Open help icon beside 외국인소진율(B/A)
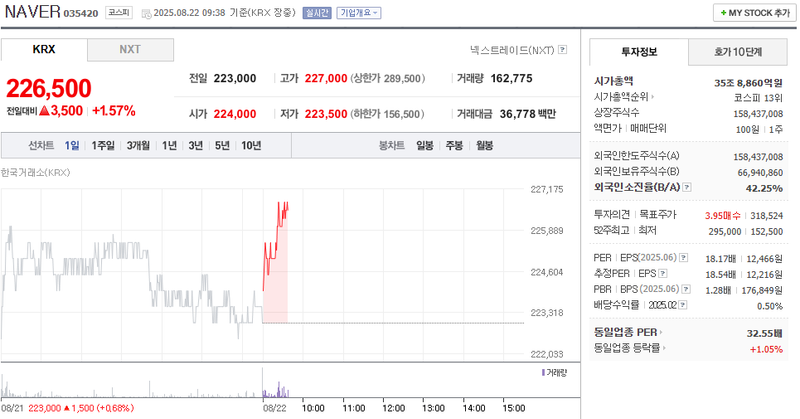Image resolution: width=800 pixels, height=419 pixels. click(687, 187)
